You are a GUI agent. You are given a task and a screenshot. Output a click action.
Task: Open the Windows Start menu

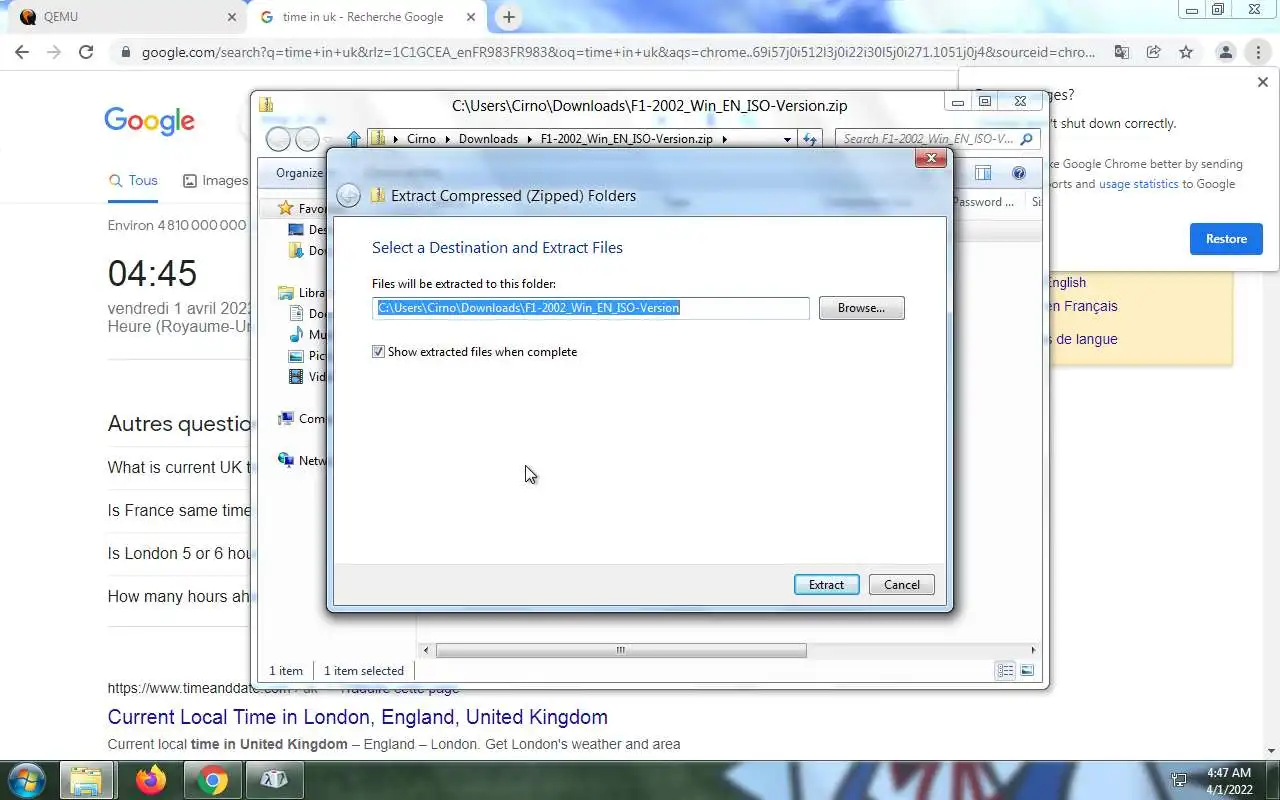click(x=26, y=780)
